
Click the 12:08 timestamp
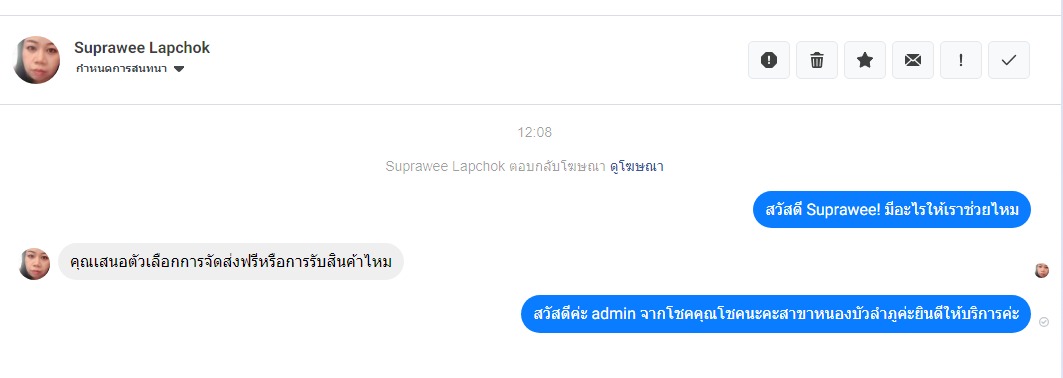[535, 133]
